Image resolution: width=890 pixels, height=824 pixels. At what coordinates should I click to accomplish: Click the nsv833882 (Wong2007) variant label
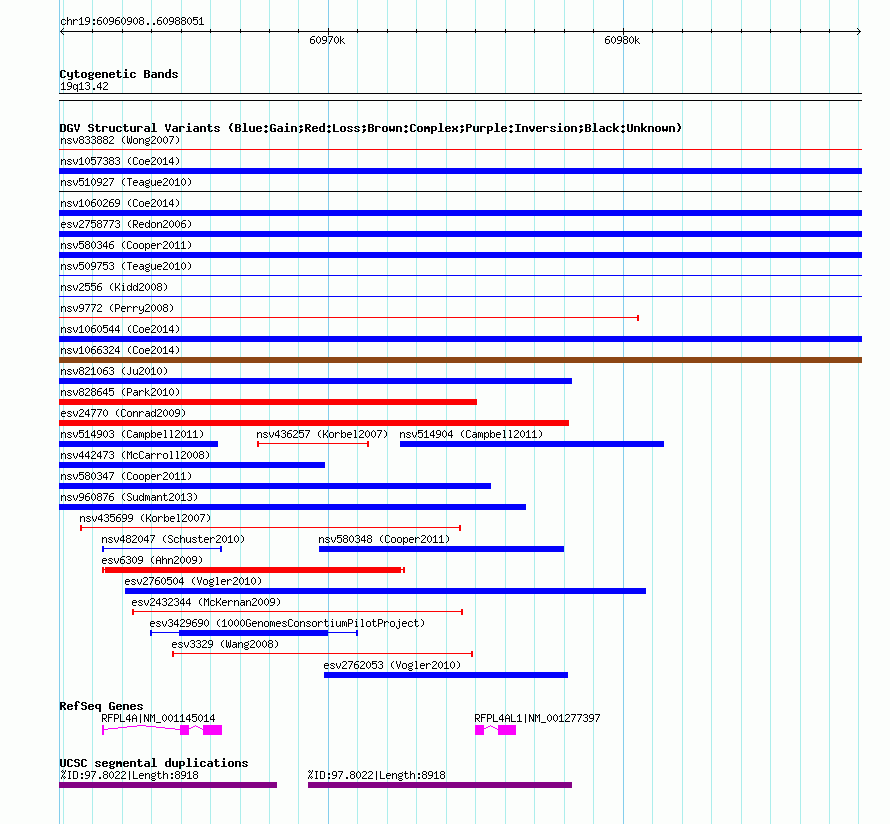tap(120, 140)
